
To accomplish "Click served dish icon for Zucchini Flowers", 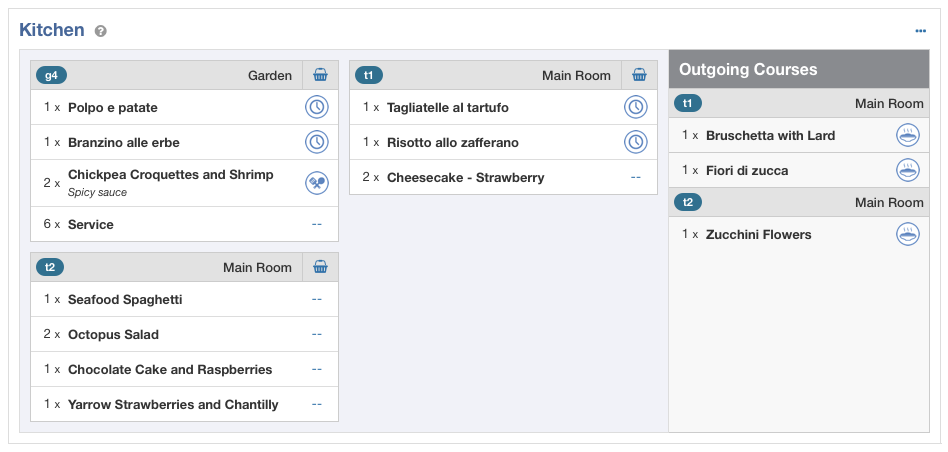I will coord(907,234).
